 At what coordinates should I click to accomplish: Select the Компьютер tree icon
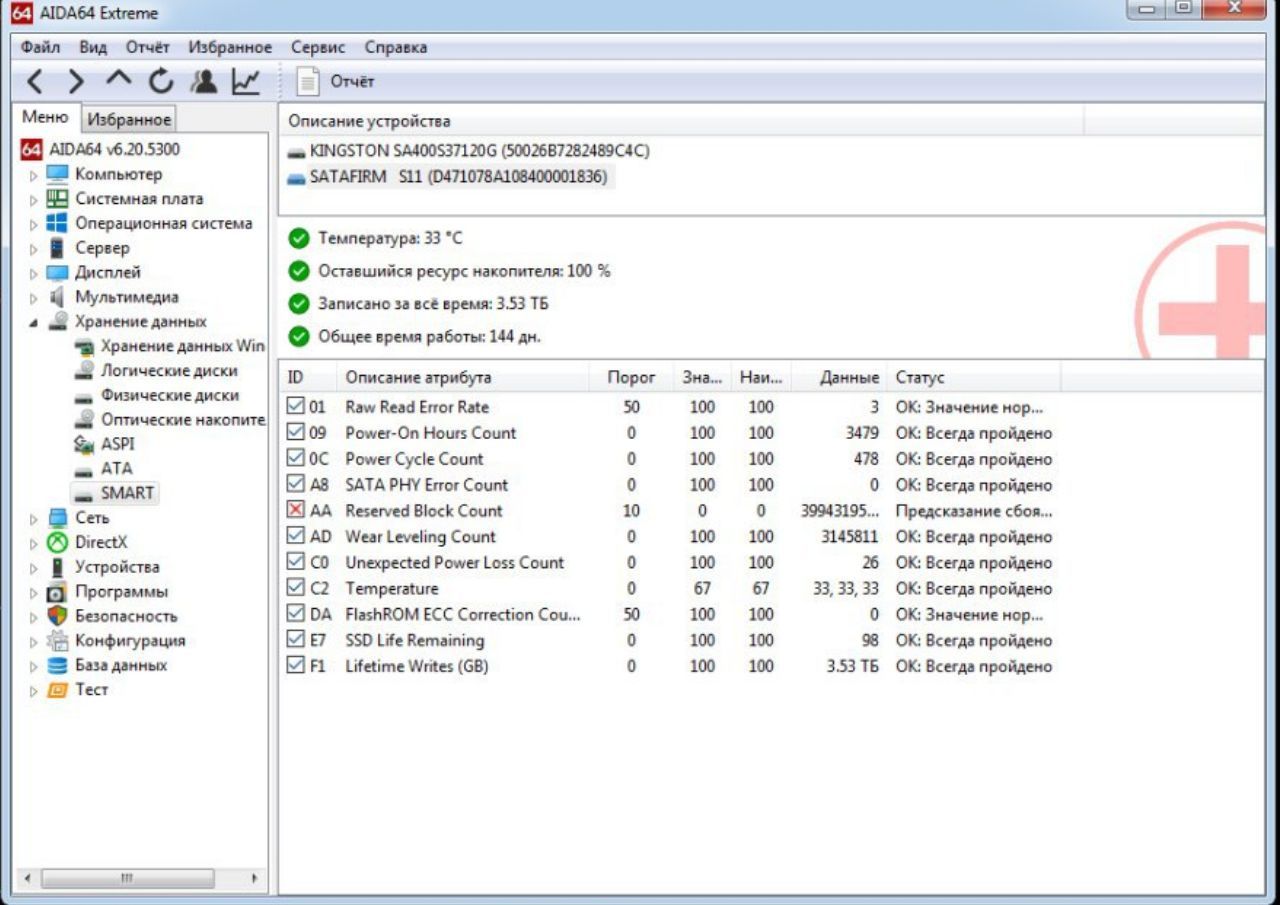click(58, 175)
